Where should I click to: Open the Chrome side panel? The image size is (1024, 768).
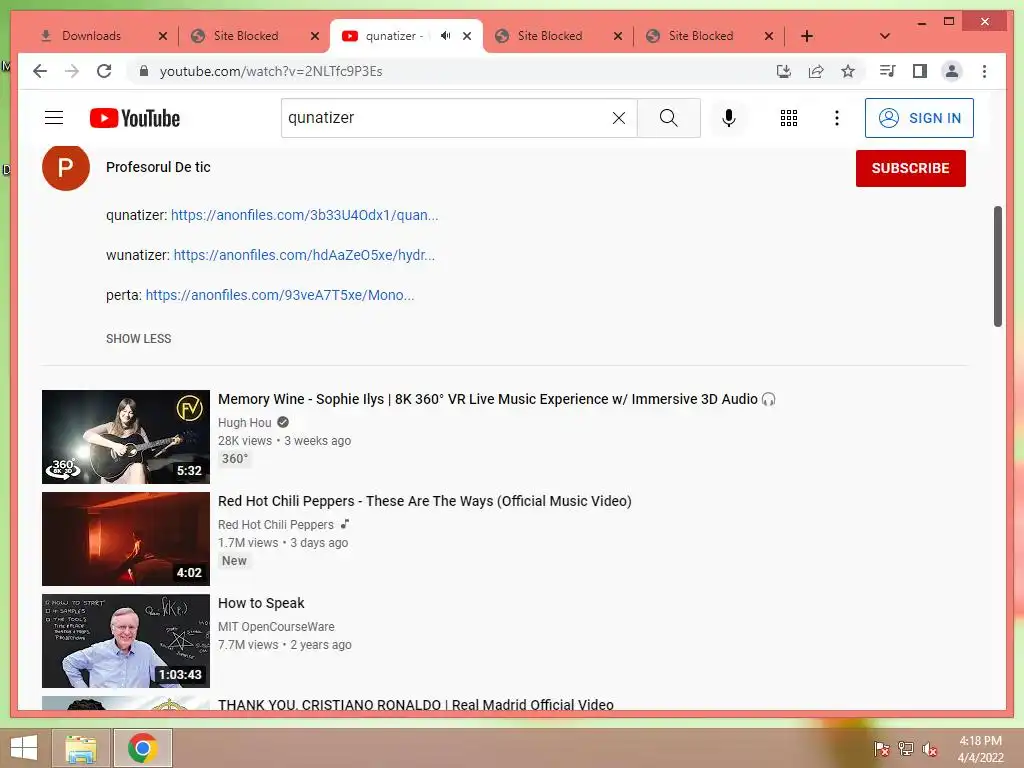tap(920, 71)
